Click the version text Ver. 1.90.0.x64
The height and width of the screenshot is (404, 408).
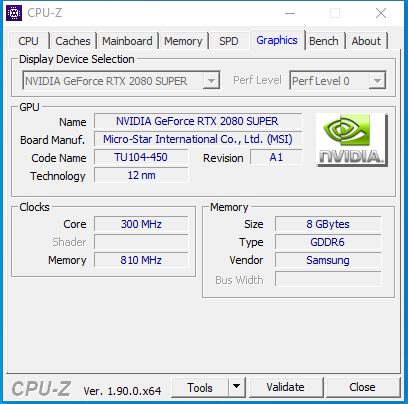122,391
